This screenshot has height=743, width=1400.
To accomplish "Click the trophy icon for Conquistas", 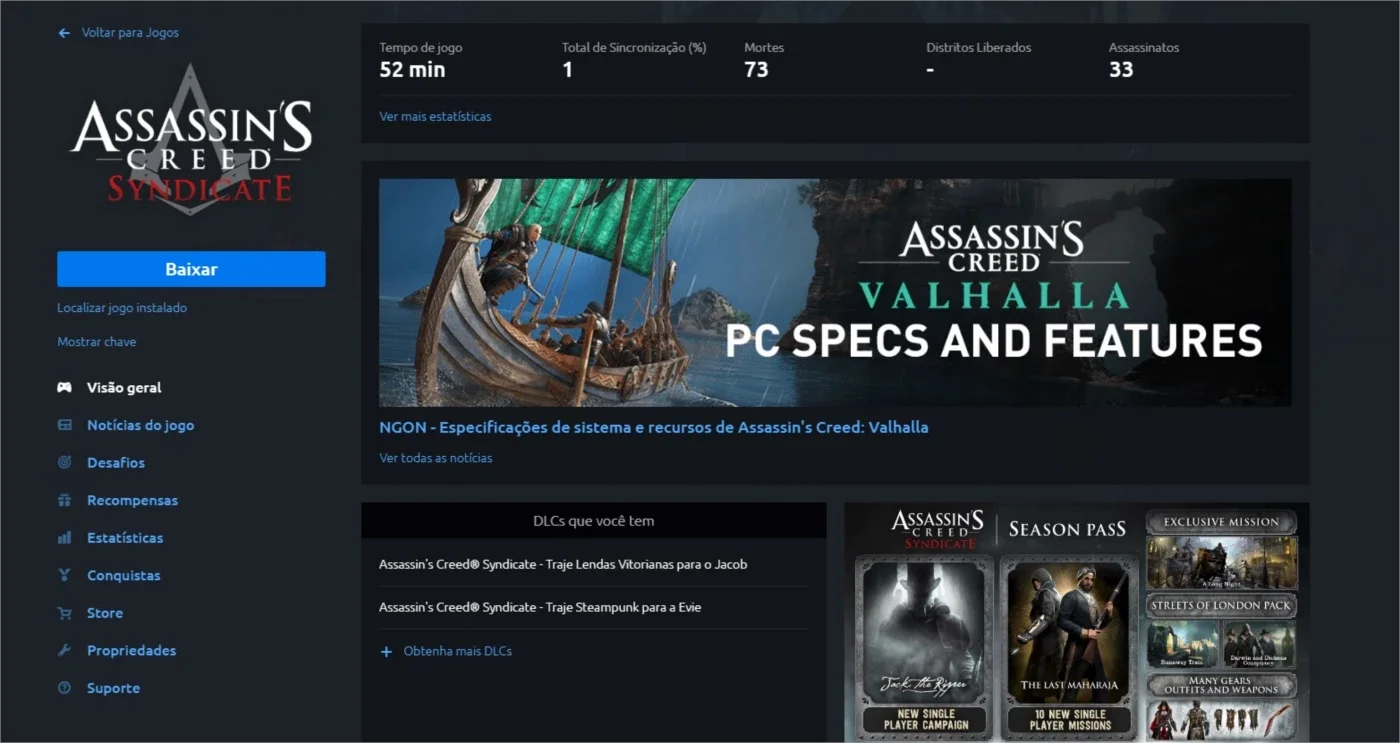I will pos(64,575).
